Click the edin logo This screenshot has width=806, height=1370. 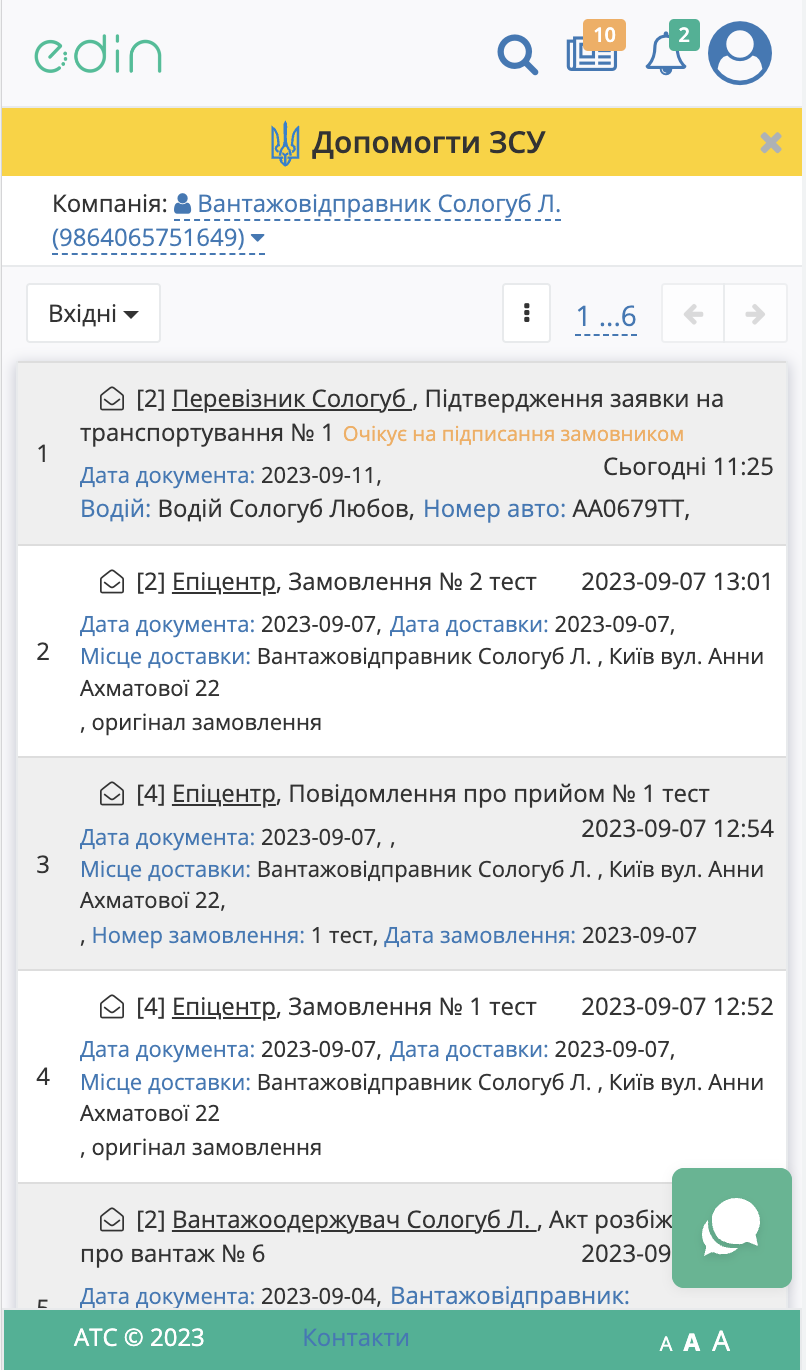point(98,54)
